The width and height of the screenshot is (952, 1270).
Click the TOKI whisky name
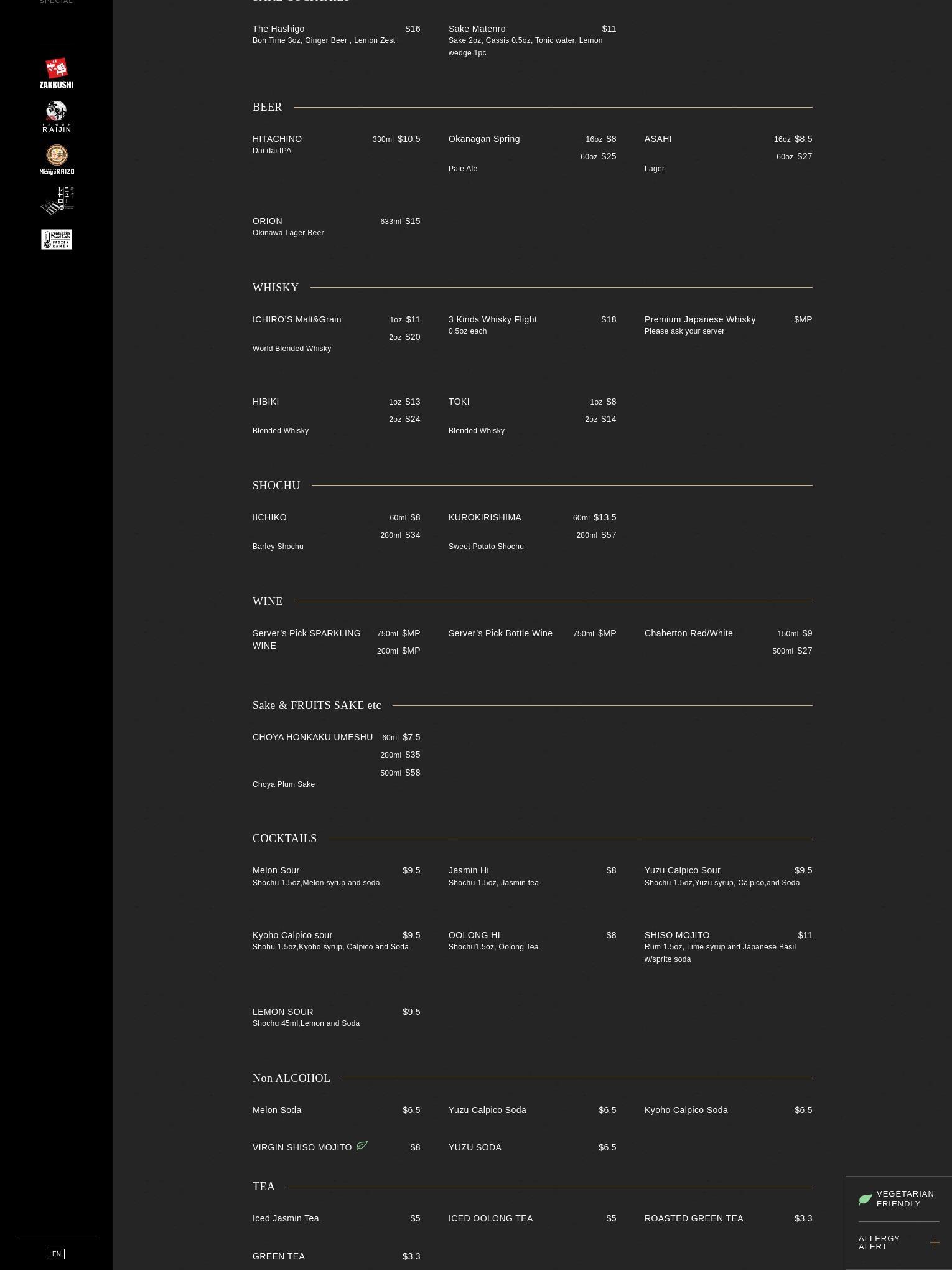459,402
